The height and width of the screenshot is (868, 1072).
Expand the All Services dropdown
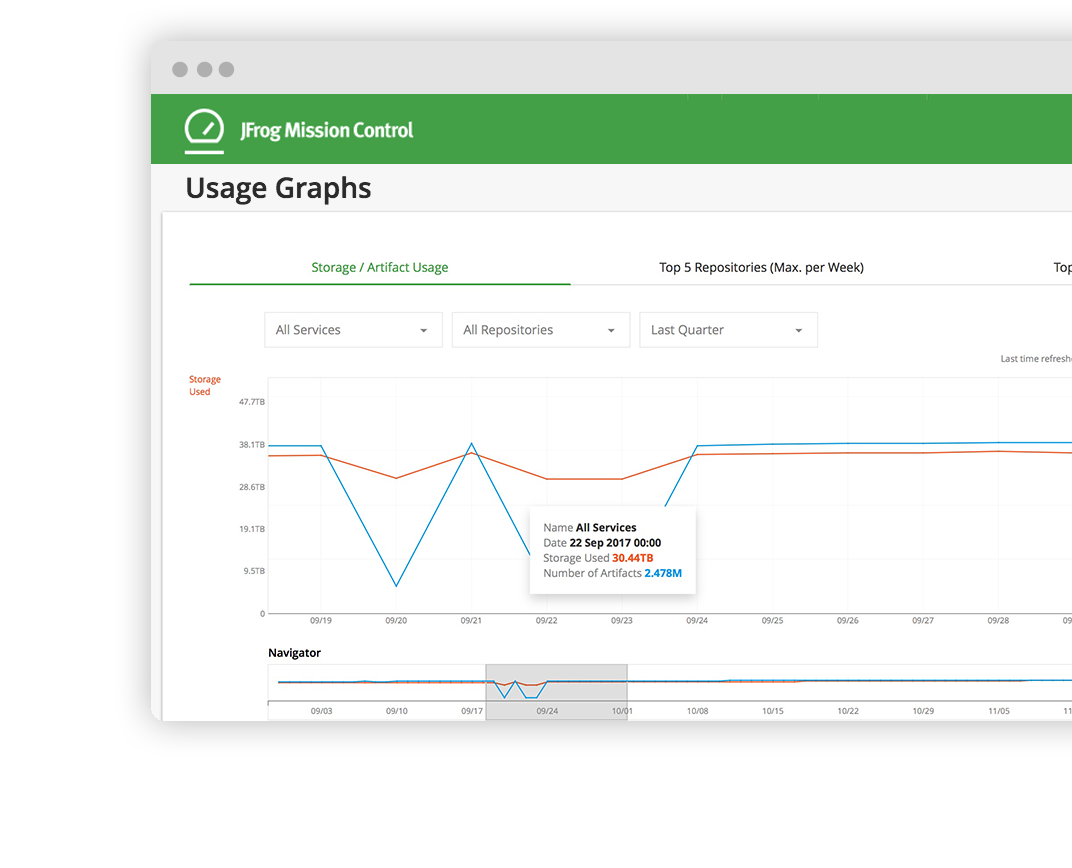(353, 330)
